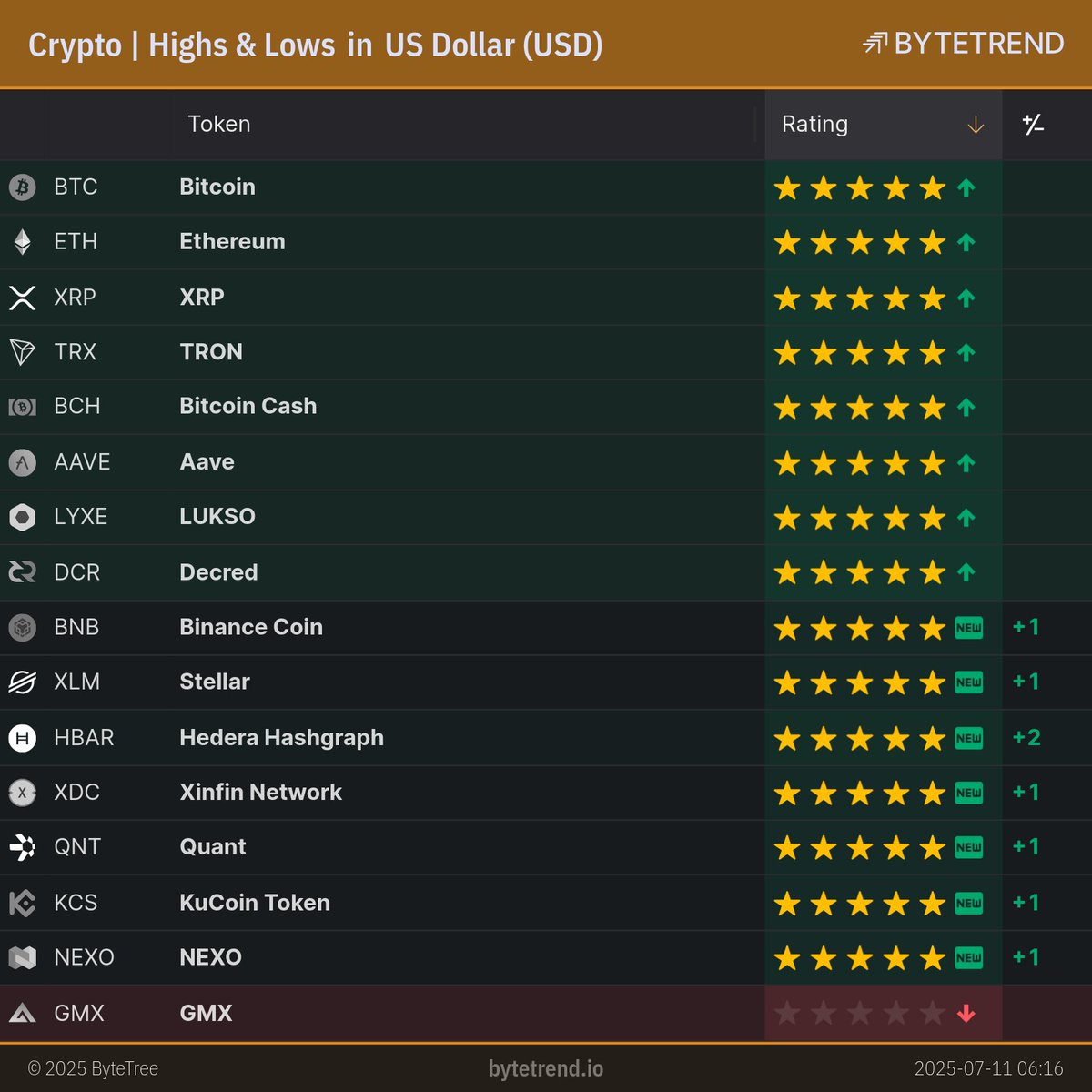
Task: Click the Bitcoin coin icon
Action: click(x=22, y=187)
